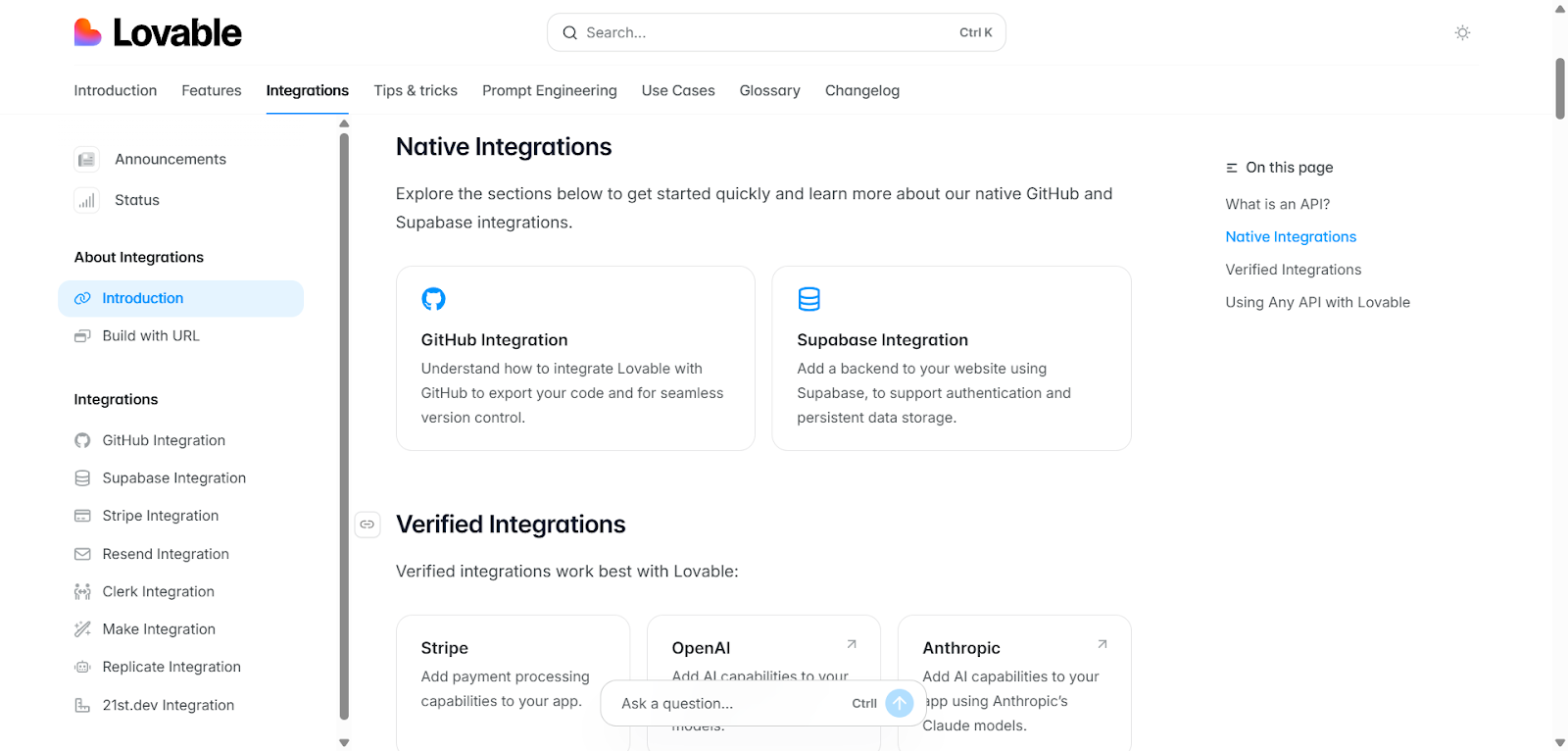Image resolution: width=1568 pixels, height=751 pixels.
Task: Open the Stripe verified integration card
Action: click(x=513, y=682)
